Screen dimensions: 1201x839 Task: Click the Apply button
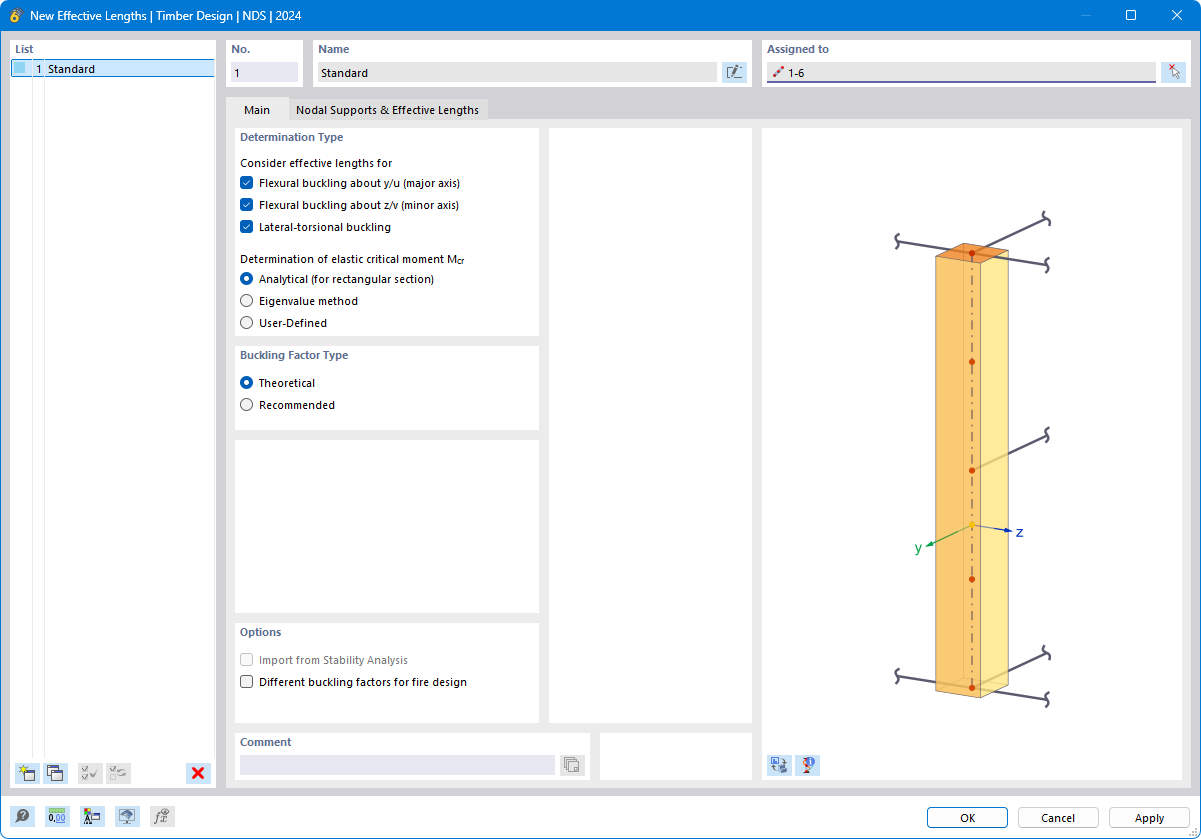[1149, 817]
